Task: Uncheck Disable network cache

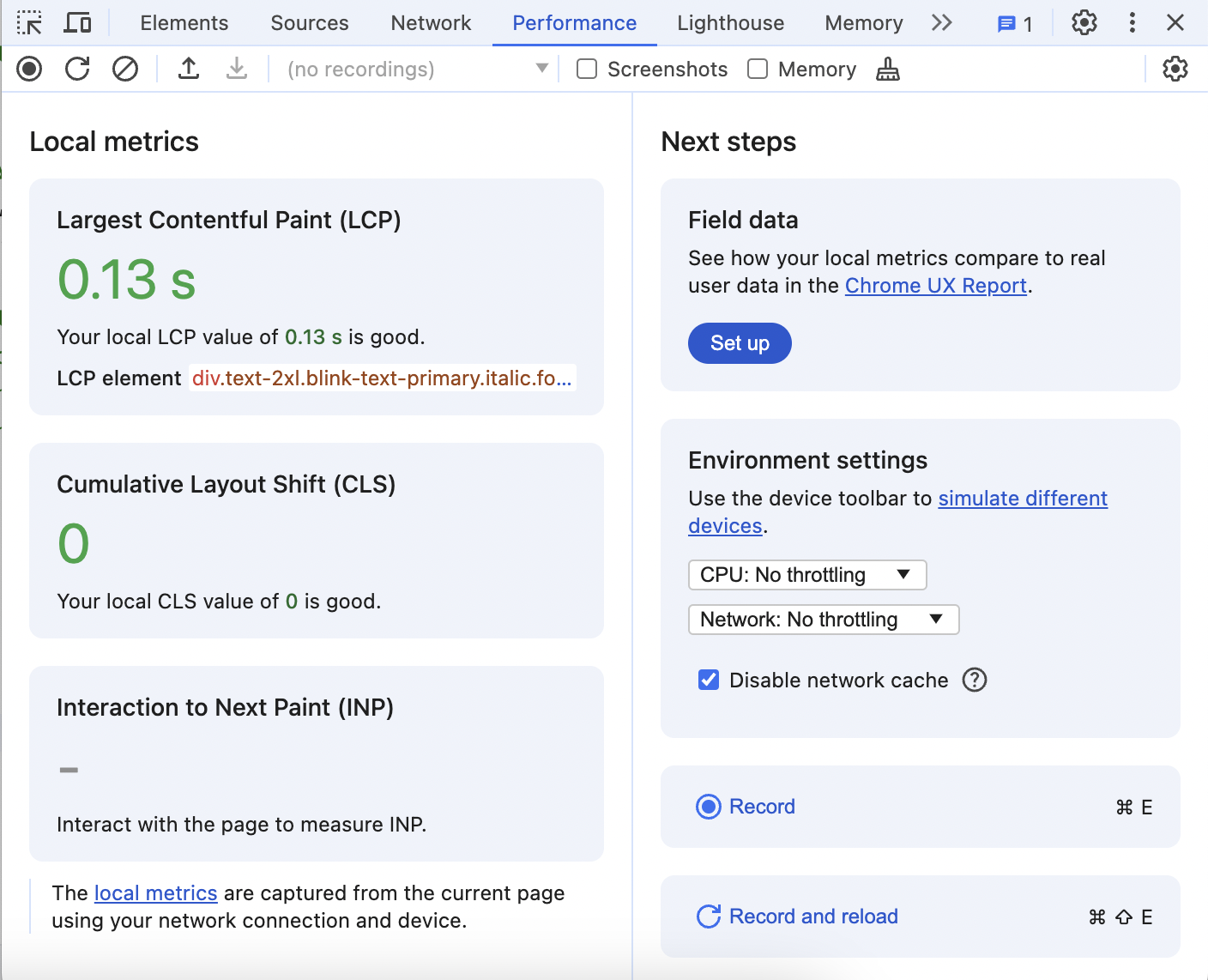Action: (708, 680)
